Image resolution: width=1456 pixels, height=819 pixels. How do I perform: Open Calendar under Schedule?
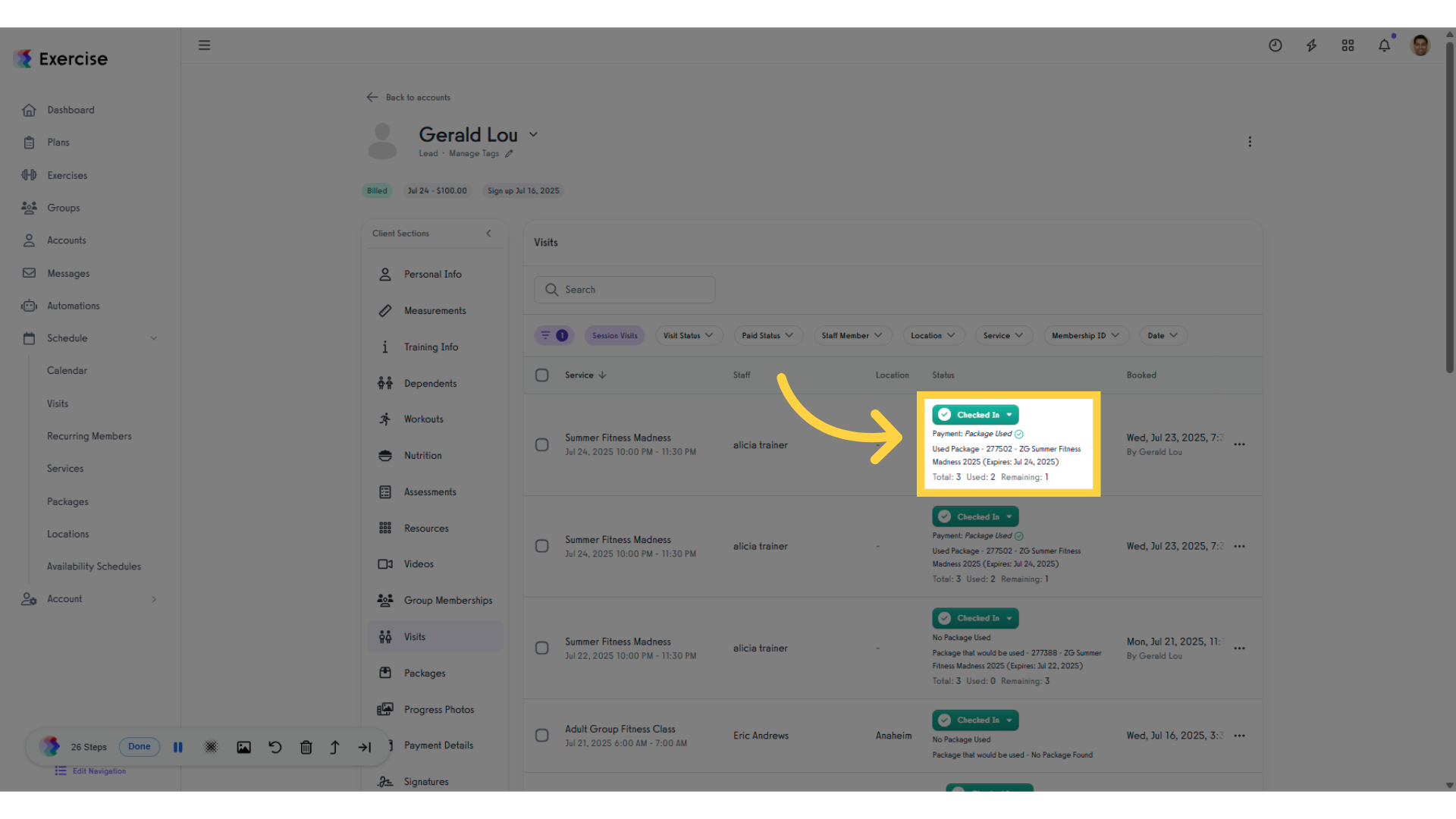[67, 371]
